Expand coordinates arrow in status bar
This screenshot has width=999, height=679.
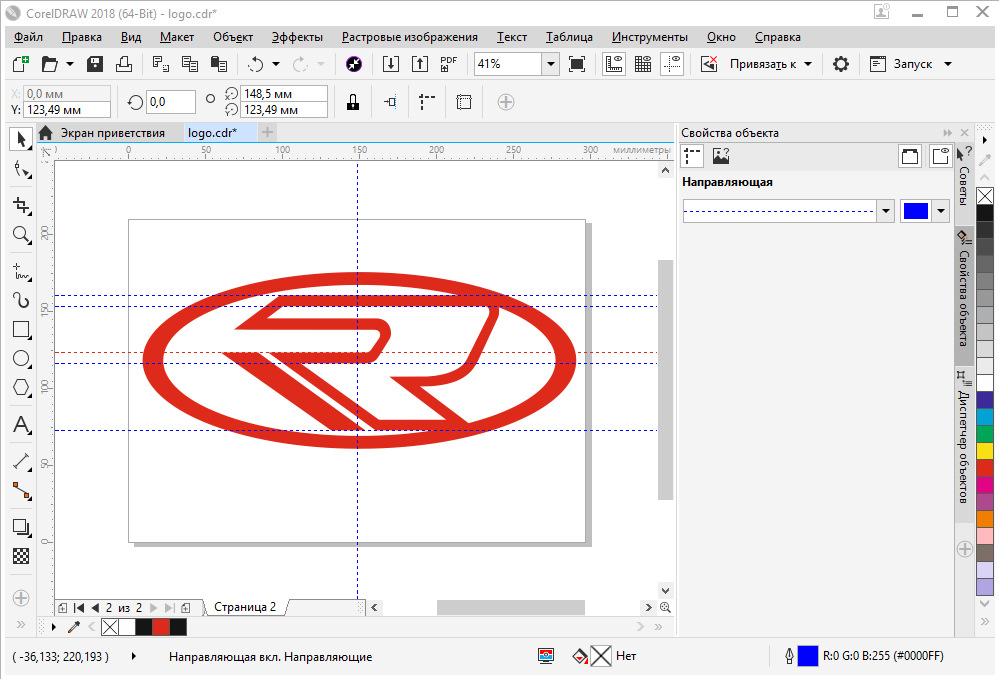pyautogui.click(x=133, y=655)
